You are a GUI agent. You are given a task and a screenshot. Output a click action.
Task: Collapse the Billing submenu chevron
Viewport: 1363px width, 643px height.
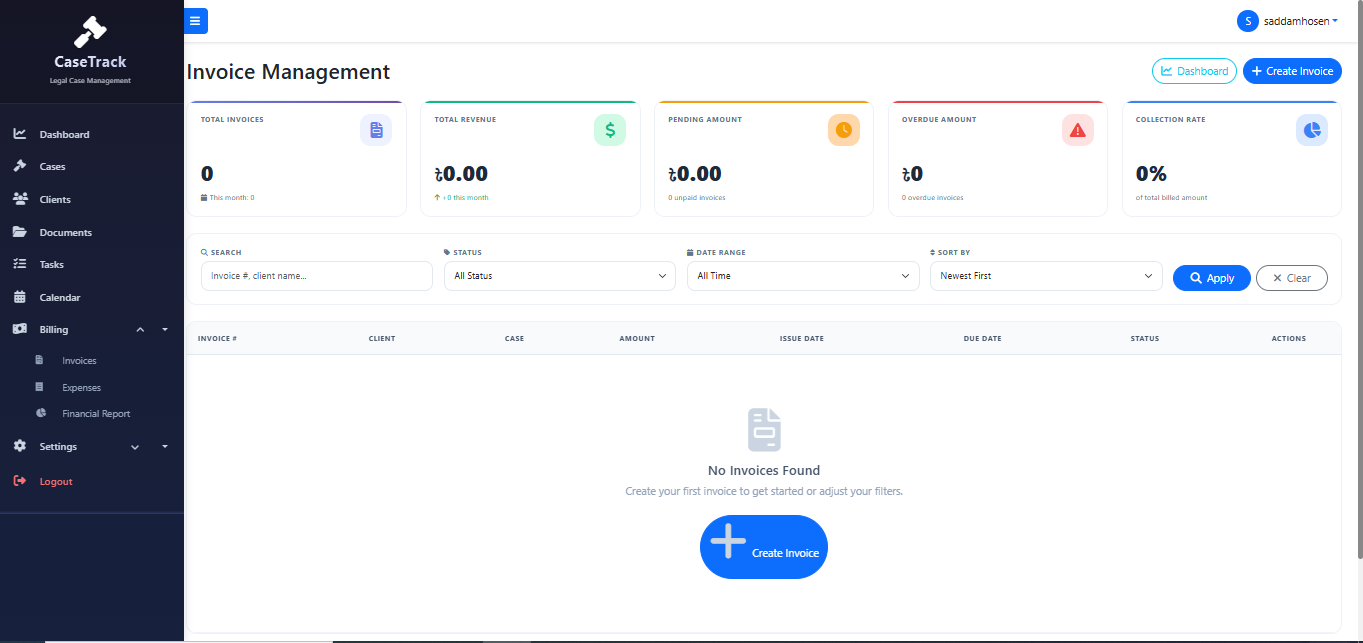point(140,330)
